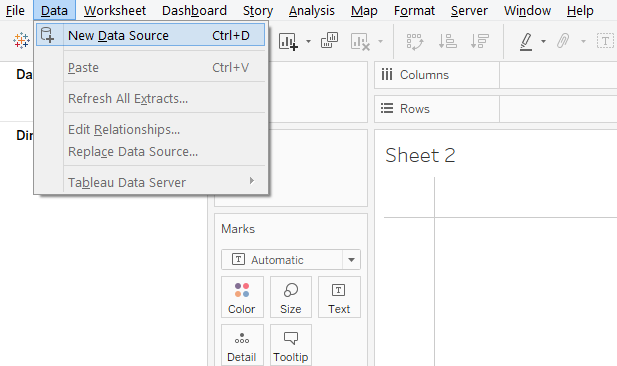Choose New Data Source menu entry

pos(151,35)
